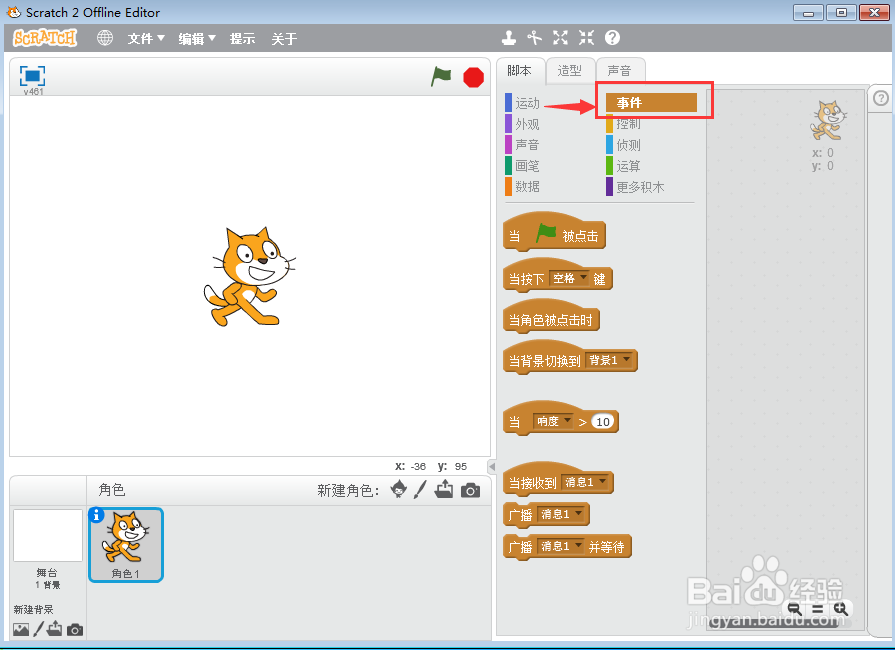Open the 提示 menu item
This screenshot has height=650, width=895.
242,38
